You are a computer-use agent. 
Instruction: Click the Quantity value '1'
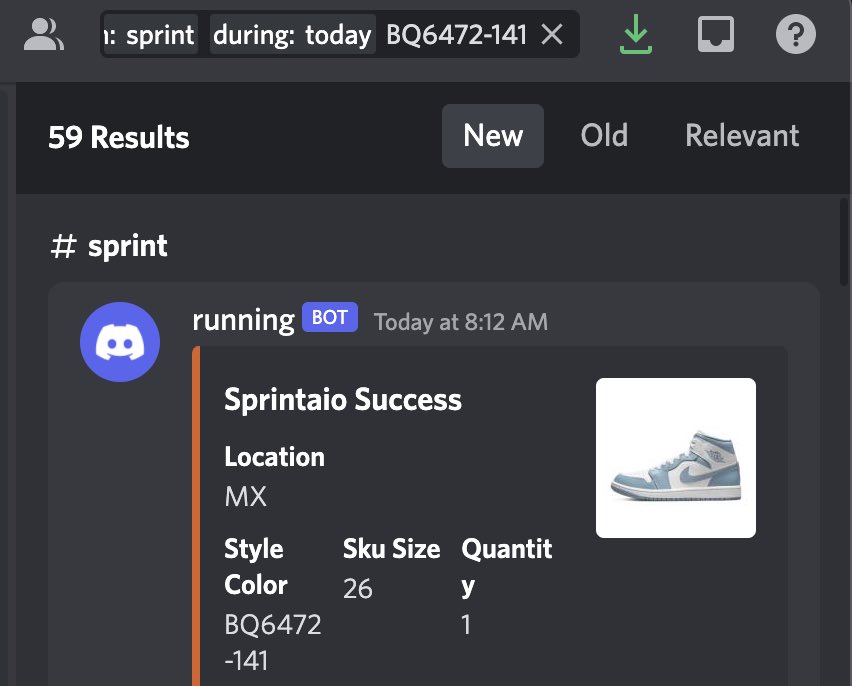pos(466,625)
